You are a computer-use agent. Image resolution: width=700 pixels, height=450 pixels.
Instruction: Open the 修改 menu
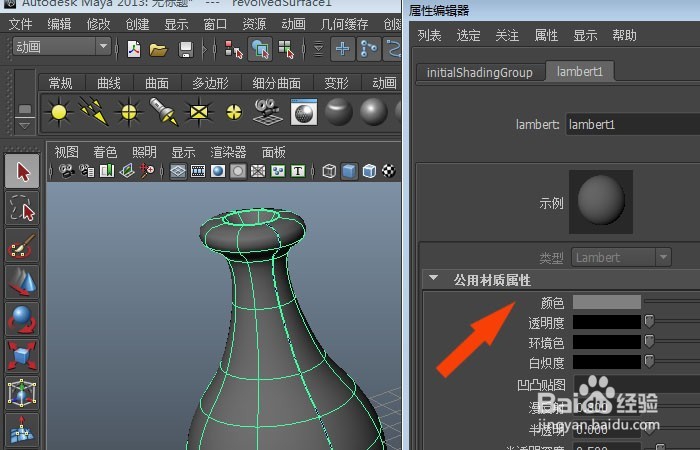(98, 24)
